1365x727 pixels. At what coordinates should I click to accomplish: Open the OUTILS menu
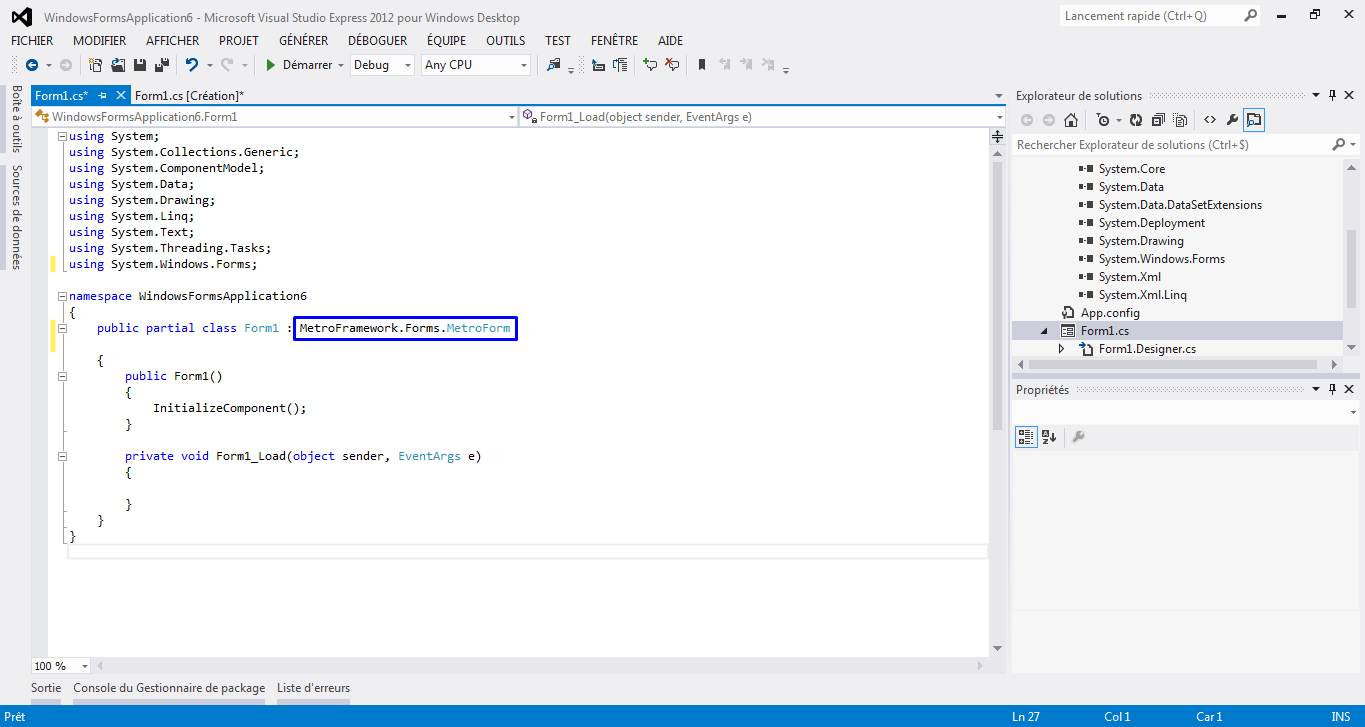506,41
